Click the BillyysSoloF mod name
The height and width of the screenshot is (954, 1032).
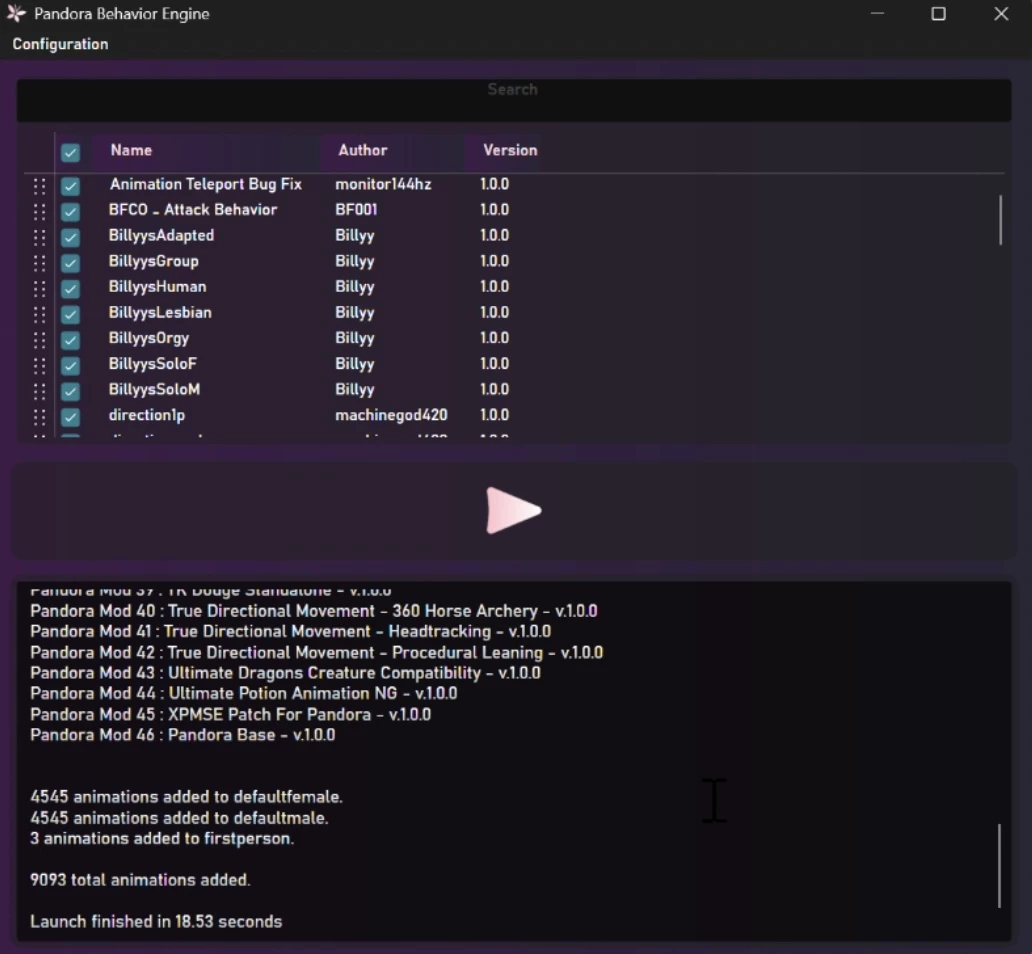click(153, 363)
